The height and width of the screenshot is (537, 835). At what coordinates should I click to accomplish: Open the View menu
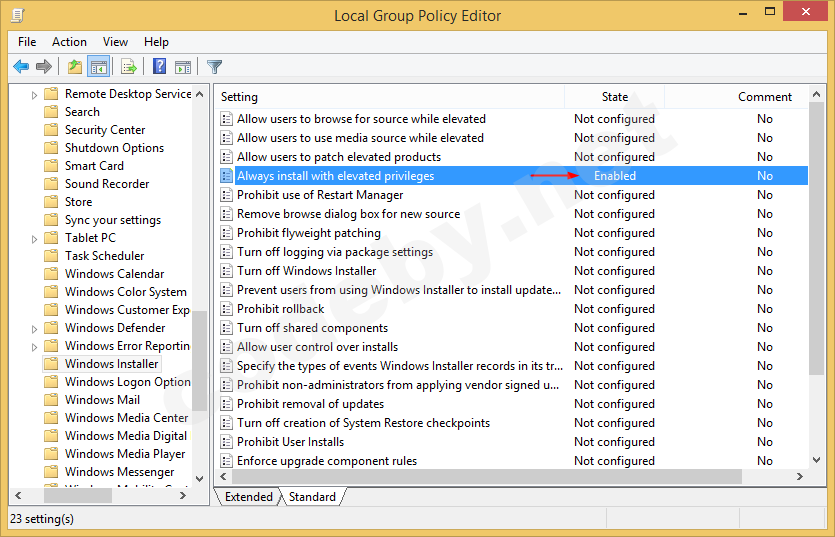pos(115,42)
